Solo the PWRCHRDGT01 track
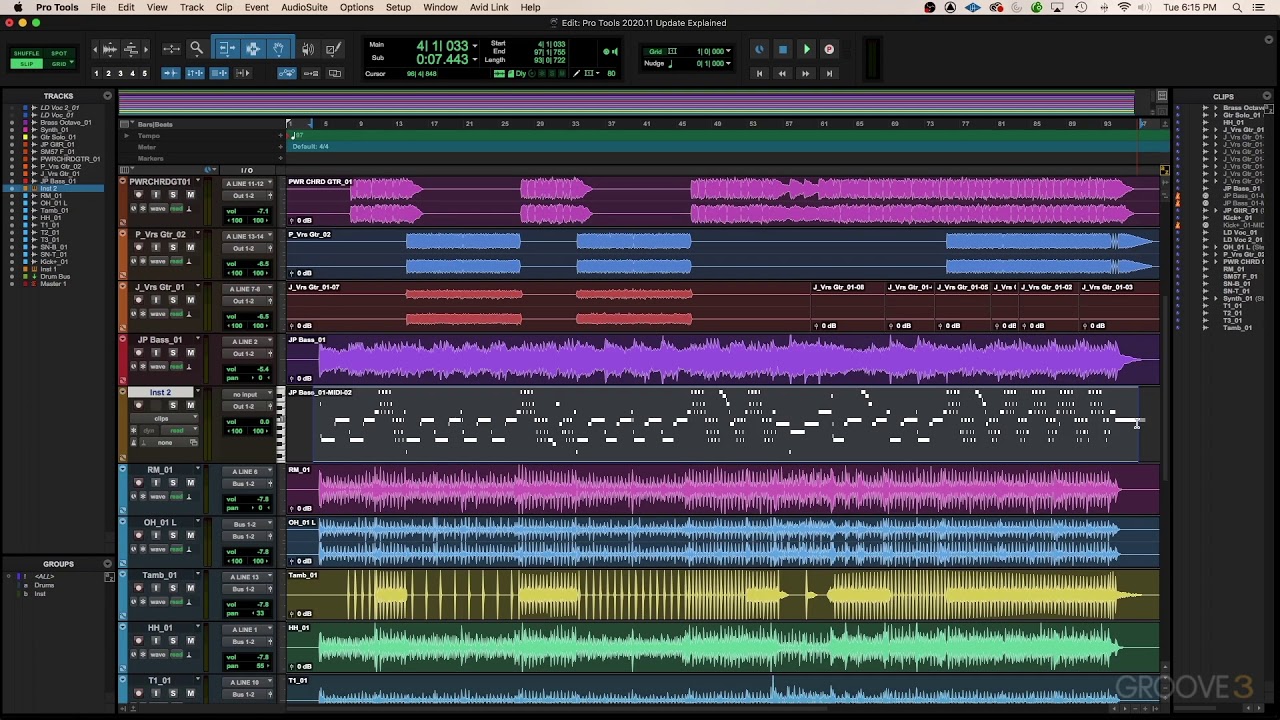 (173, 195)
